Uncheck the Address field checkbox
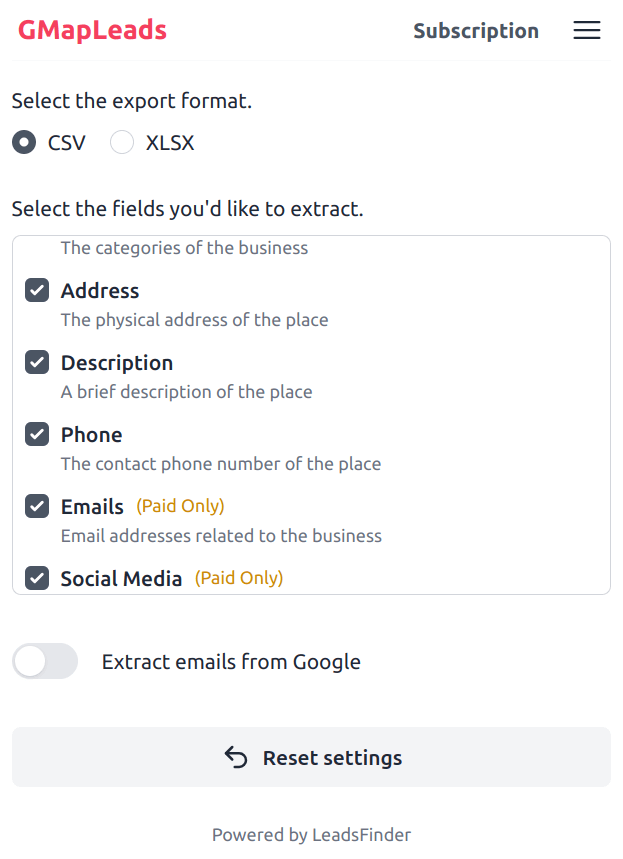This screenshot has height=859, width=623. click(x=37, y=291)
